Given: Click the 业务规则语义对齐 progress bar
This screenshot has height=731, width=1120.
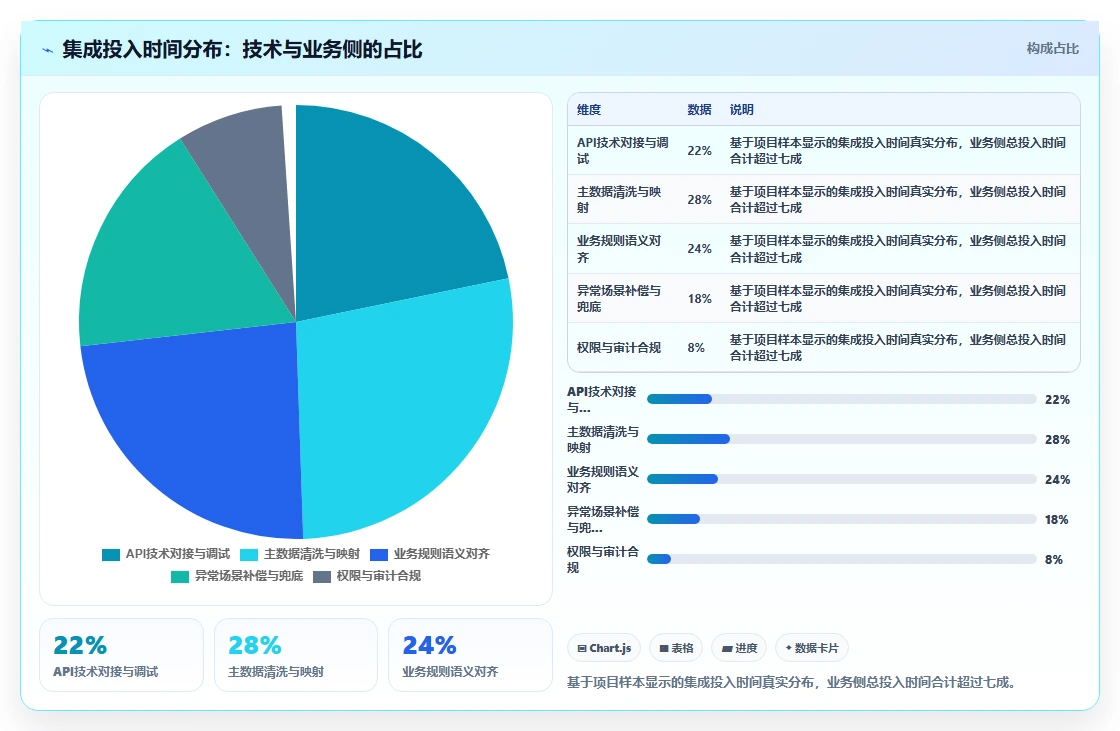Looking at the screenshot, I should (x=841, y=479).
